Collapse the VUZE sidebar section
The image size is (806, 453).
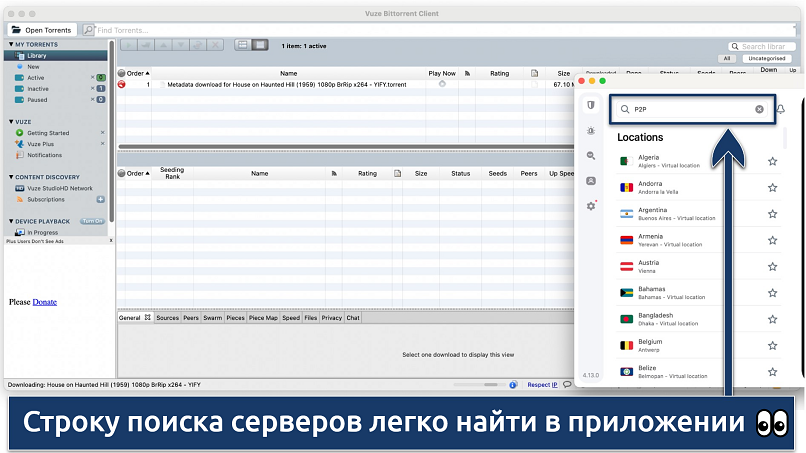click(x=11, y=121)
